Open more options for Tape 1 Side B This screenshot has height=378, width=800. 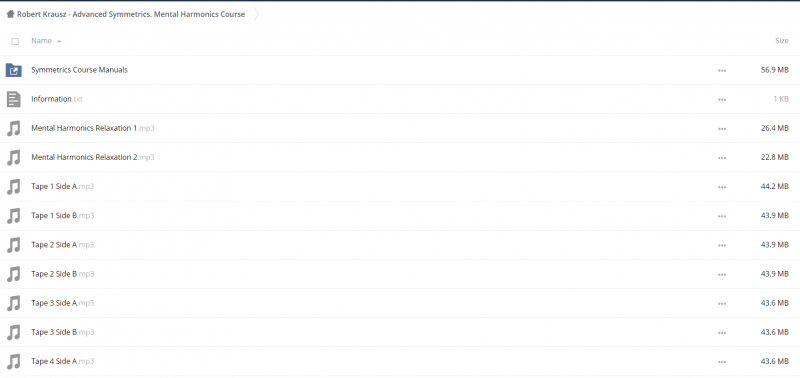722,216
